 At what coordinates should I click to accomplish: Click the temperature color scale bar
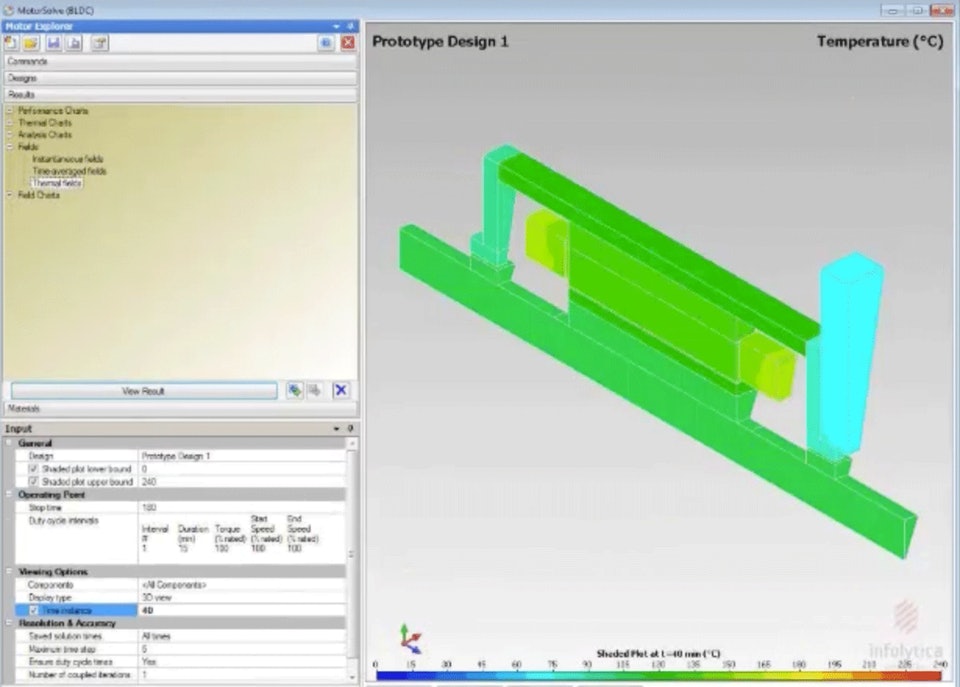coord(659,675)
